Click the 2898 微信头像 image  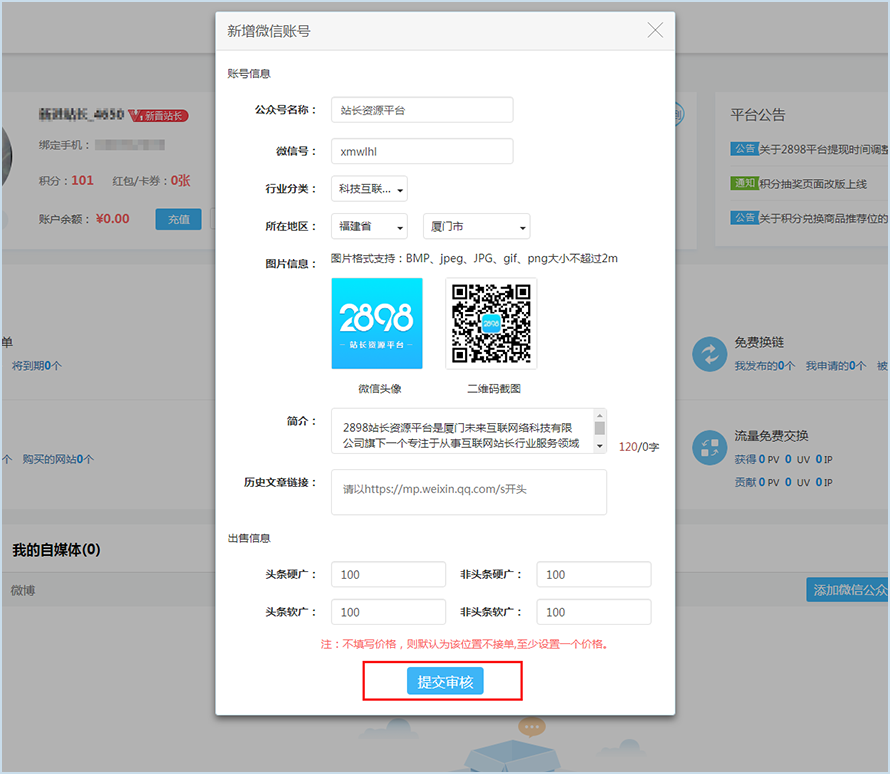tap(376, 323)
